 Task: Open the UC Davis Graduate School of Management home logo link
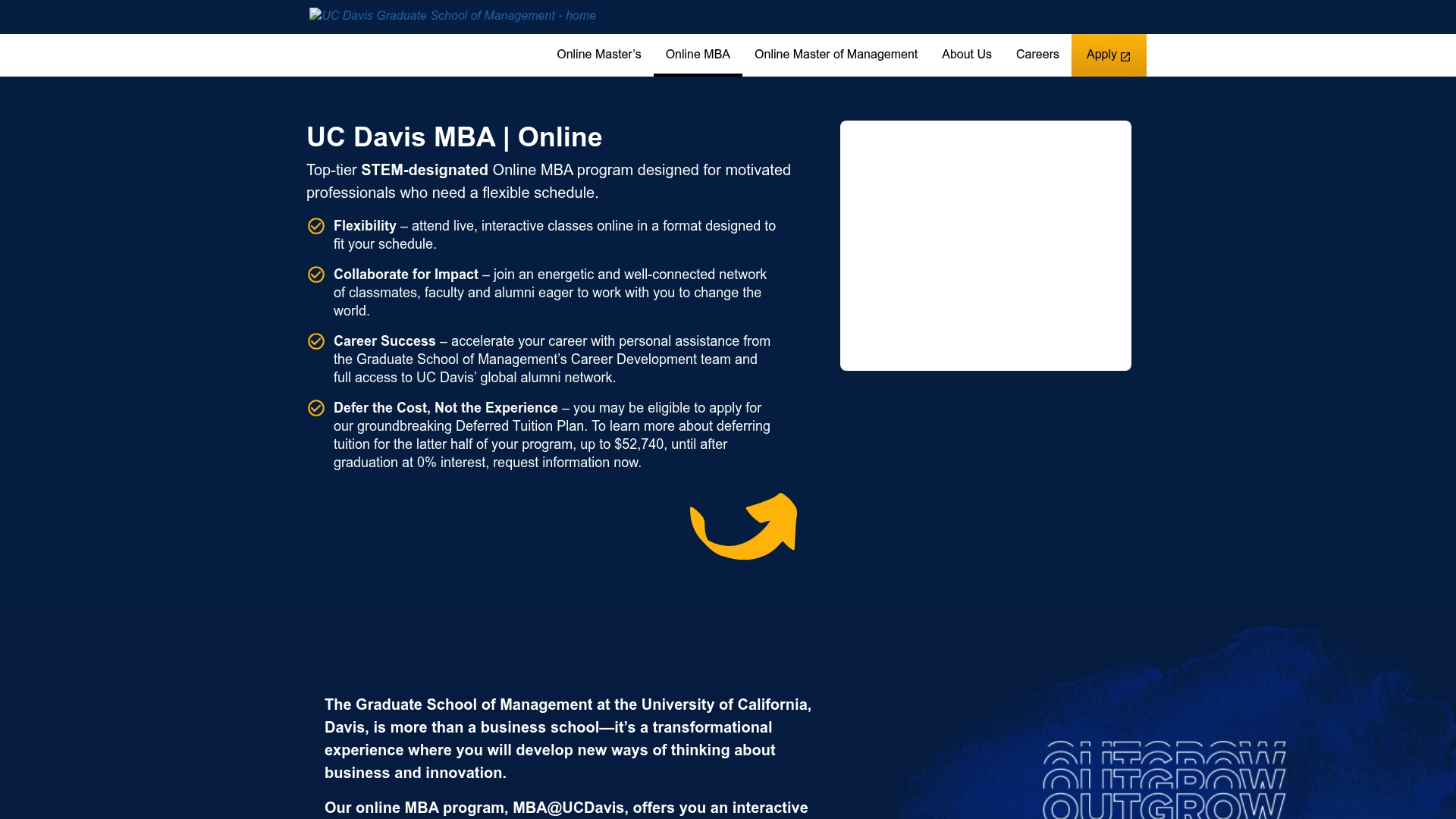(453, 15)
